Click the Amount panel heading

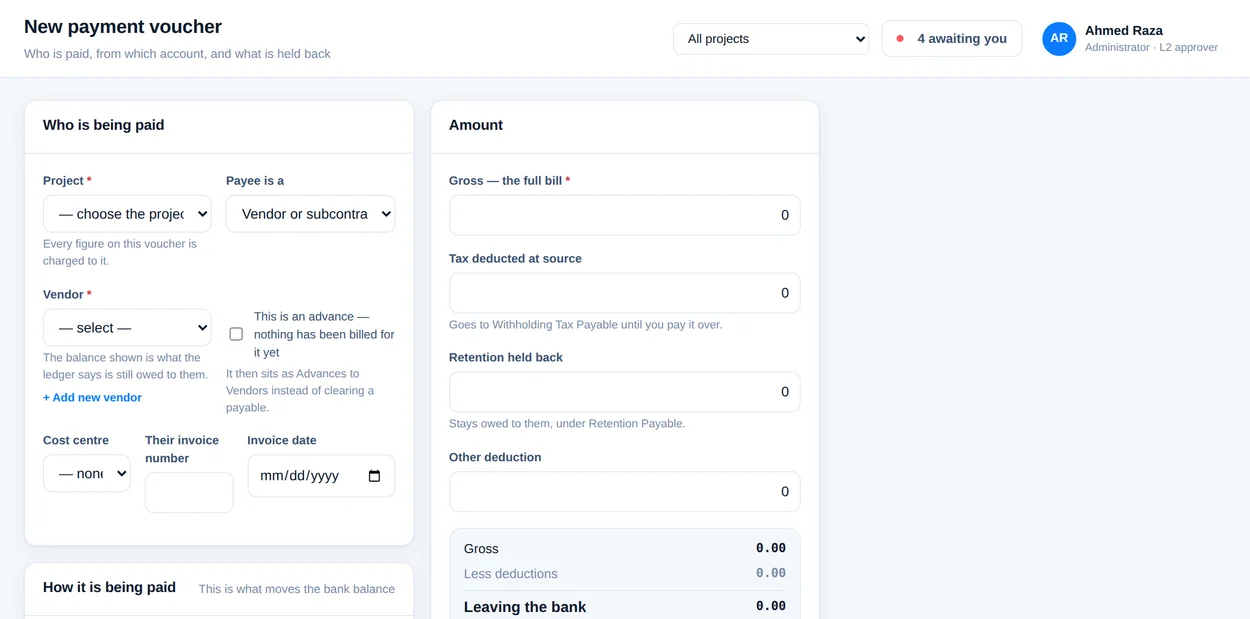(x=476, y=125)
